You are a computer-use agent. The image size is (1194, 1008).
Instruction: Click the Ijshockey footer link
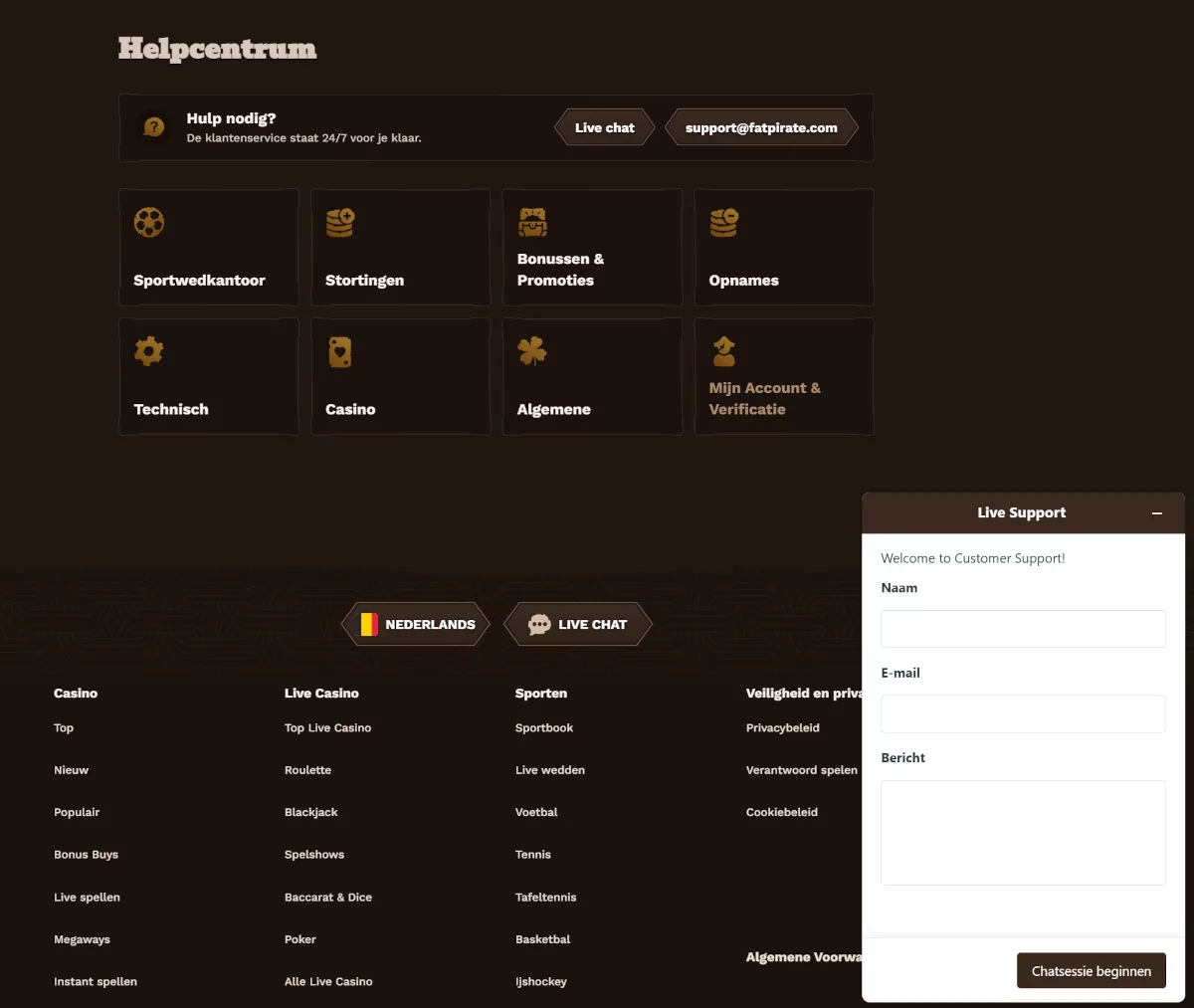[541, 982]
